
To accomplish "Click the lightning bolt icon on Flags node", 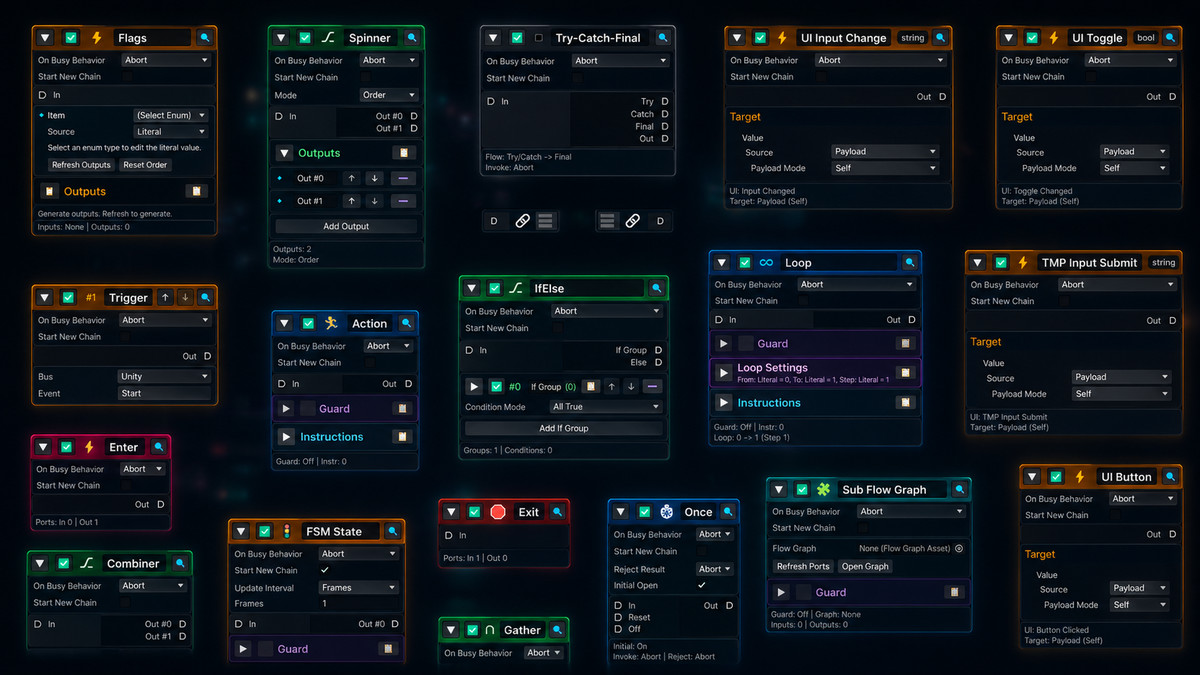I will tap(97, 38).
